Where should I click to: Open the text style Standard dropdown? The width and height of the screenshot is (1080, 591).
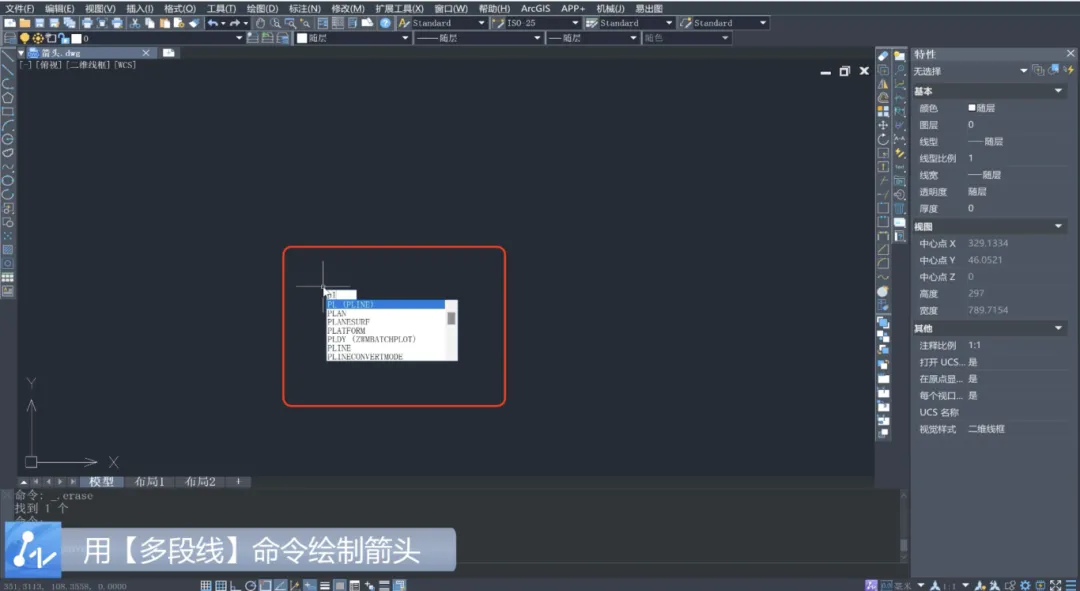click(x=481, y=23)
